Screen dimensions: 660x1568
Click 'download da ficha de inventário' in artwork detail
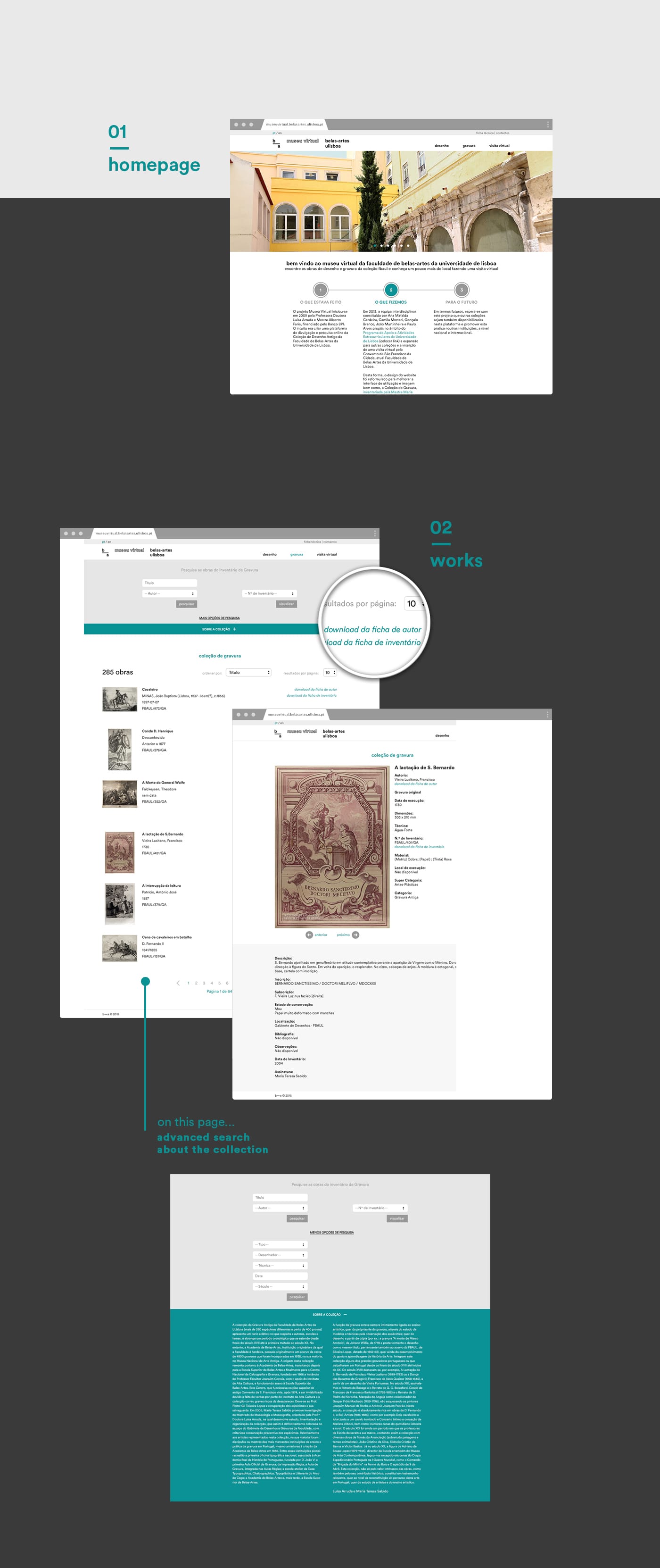coord(419,847)
